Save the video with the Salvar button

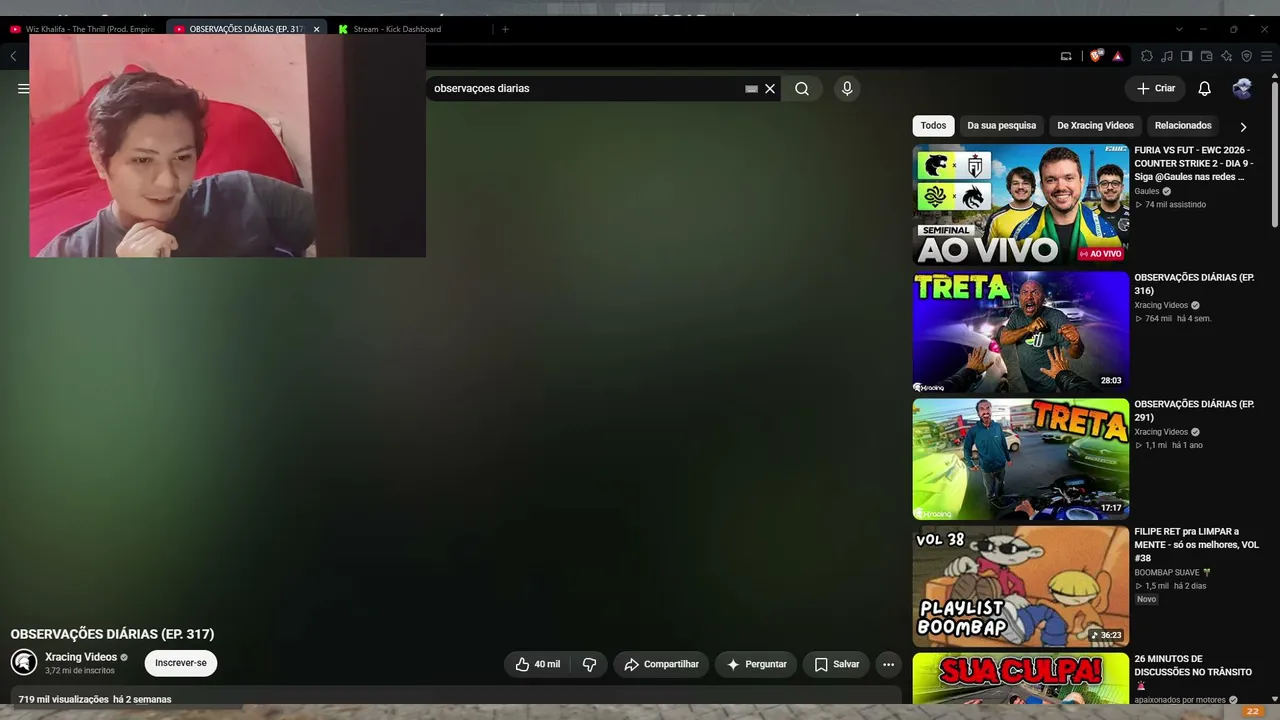pyautogui.click(x=836, y=664)
